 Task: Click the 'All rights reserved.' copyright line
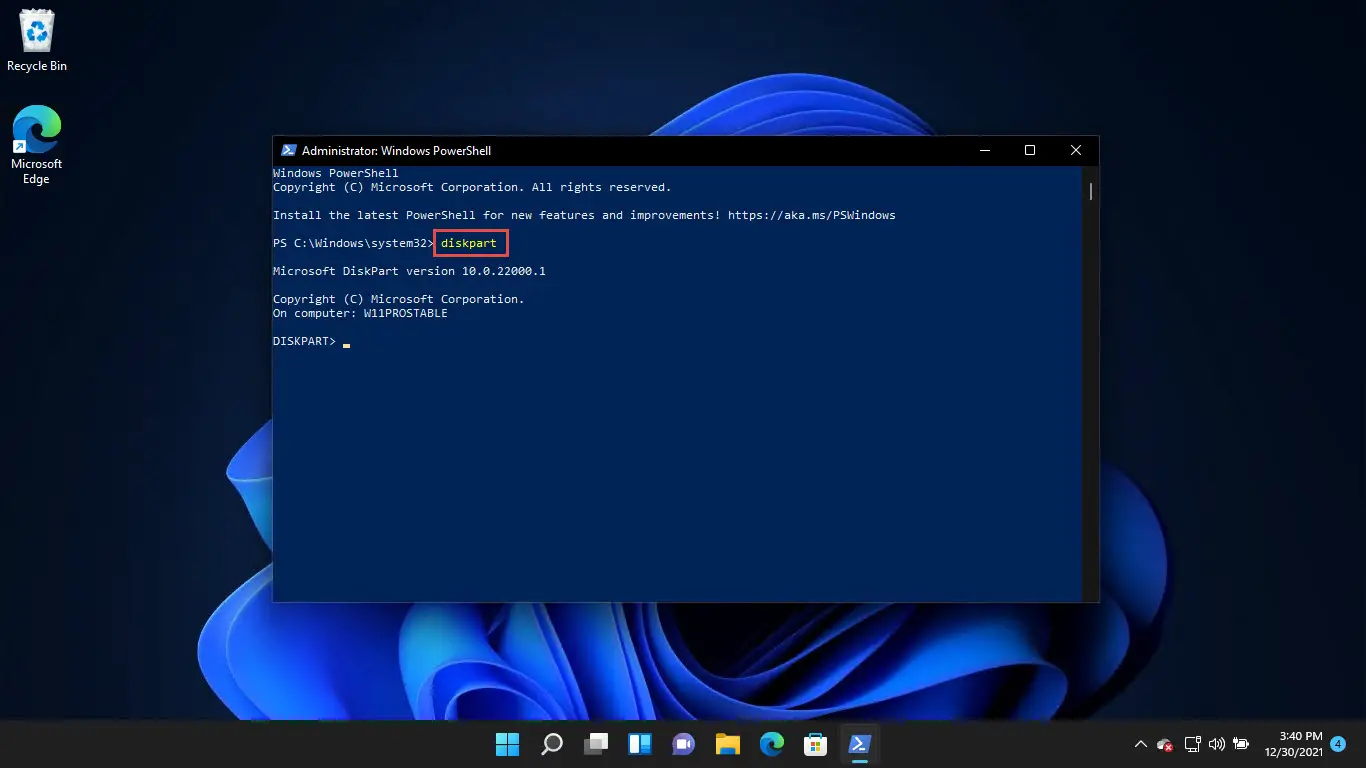[472, 187]
